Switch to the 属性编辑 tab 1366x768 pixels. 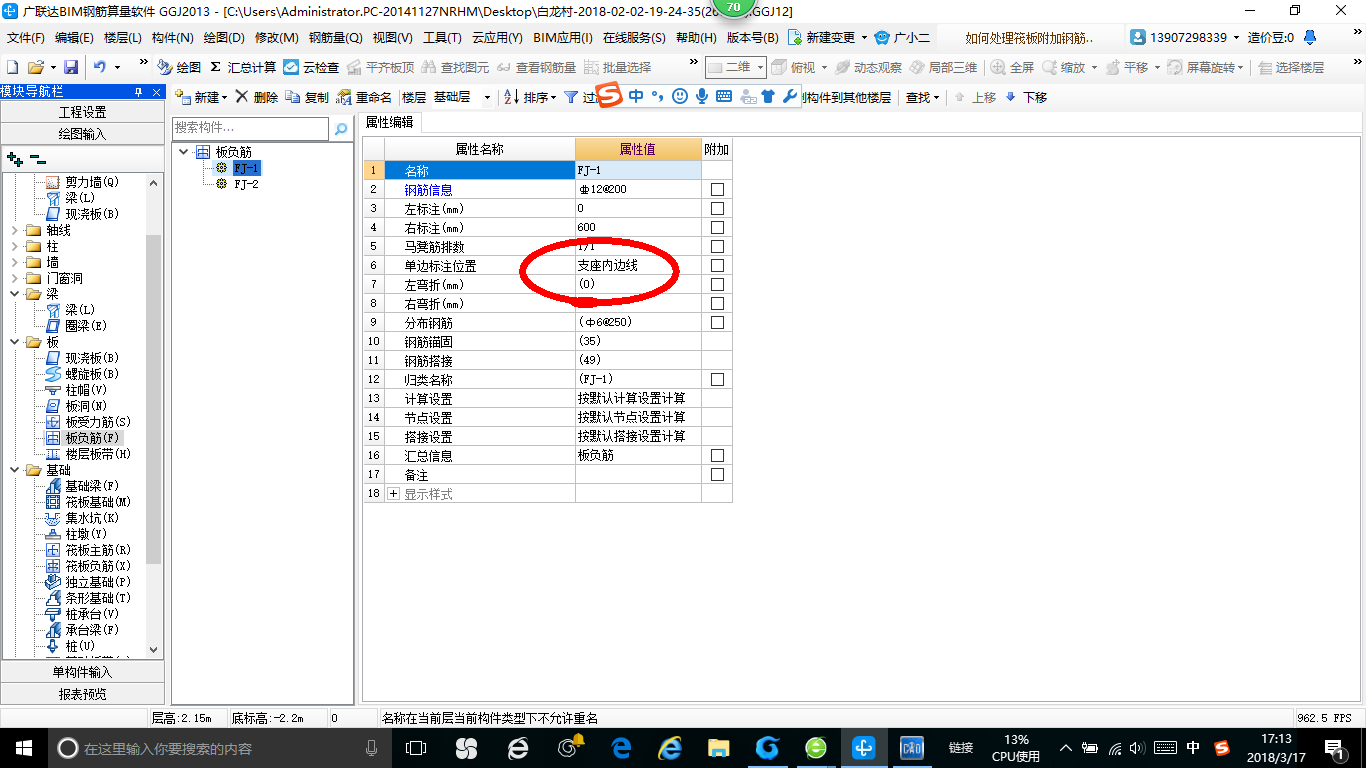[390, 122]
